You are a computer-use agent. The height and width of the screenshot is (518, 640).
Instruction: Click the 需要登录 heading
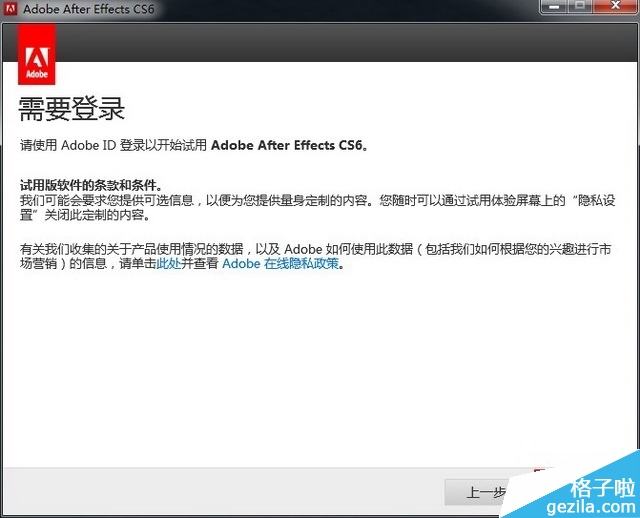tap(72, 109)
